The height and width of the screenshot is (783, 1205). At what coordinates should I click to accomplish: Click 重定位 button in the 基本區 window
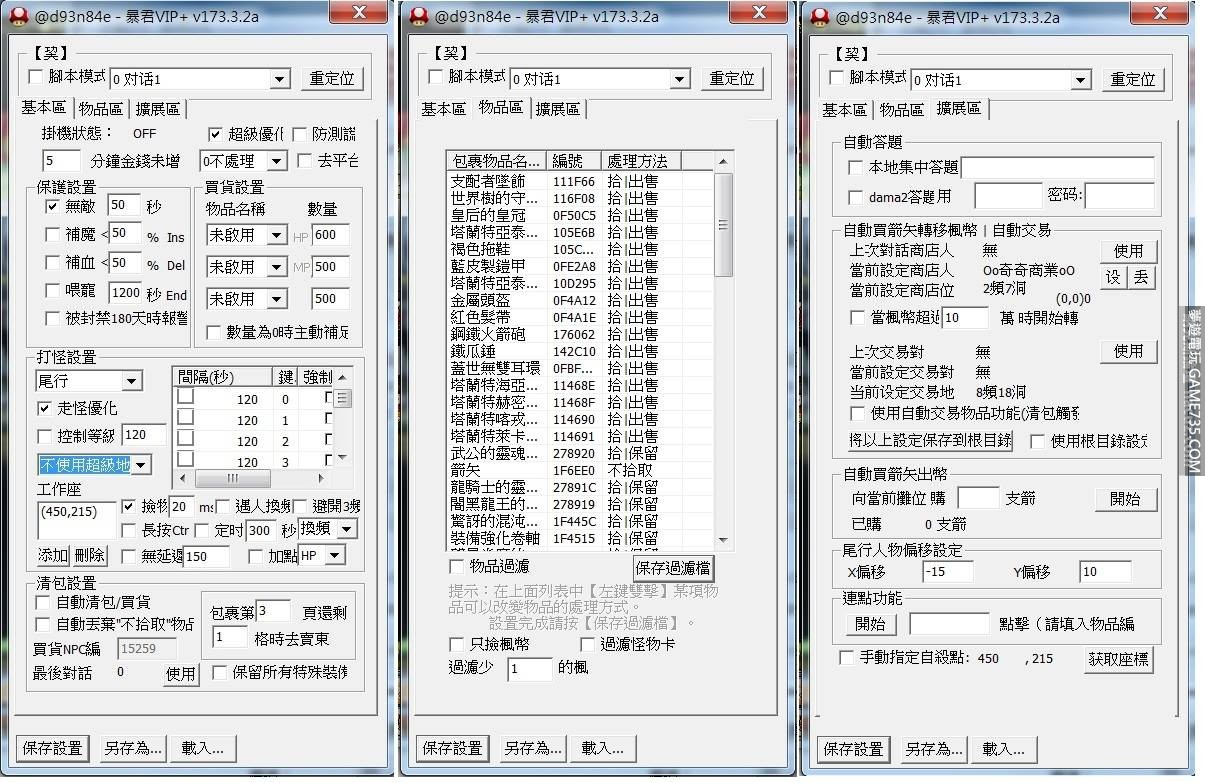(333, 79)
